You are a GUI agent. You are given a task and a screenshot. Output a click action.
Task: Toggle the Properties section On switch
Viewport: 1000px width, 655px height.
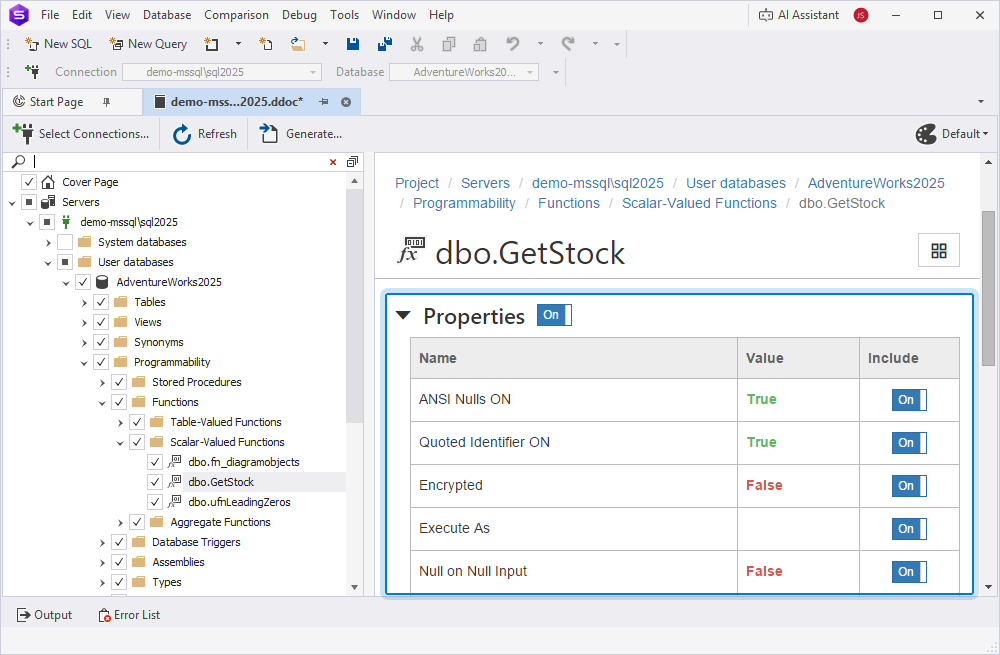point(554,315)
